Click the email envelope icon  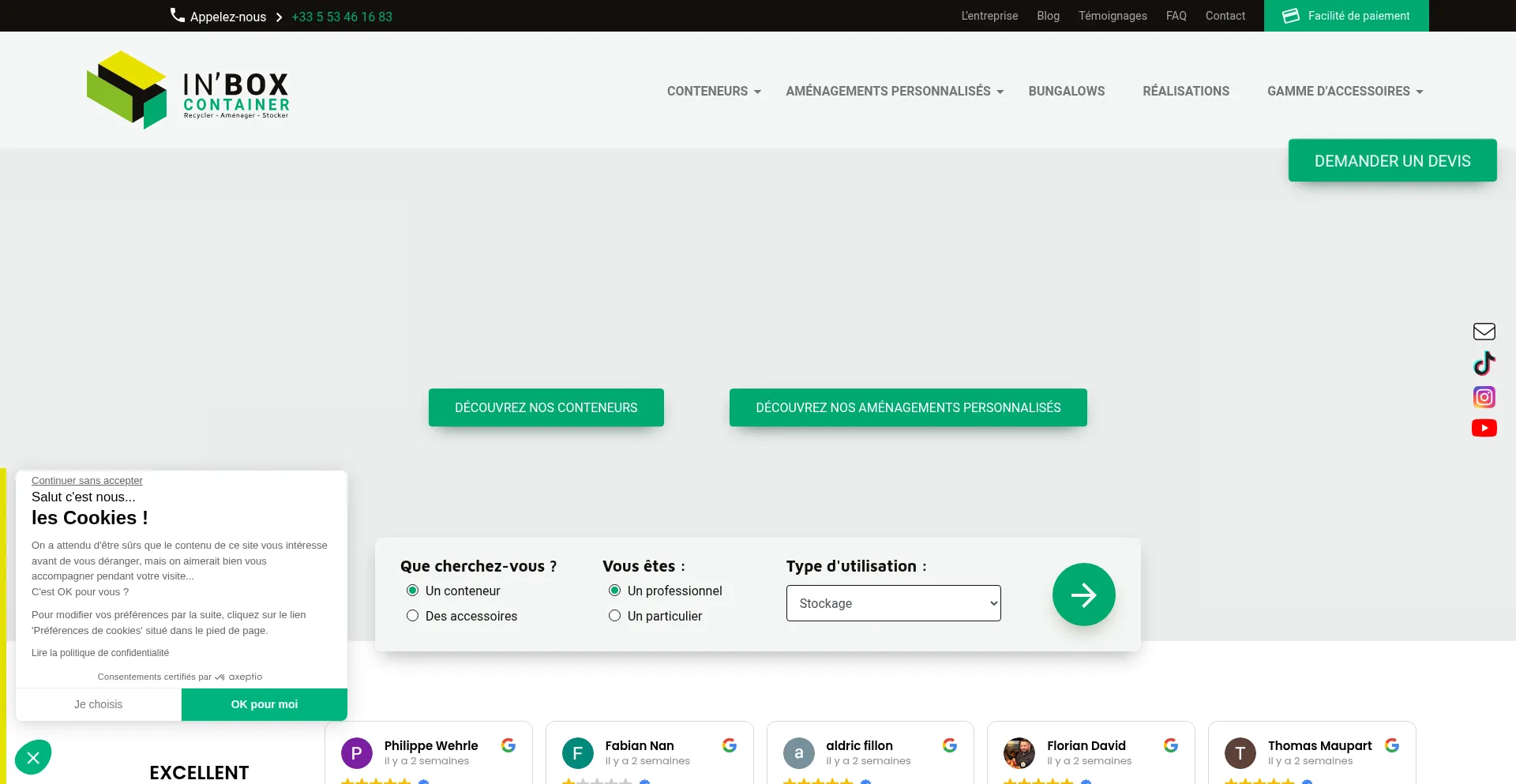1484,332
